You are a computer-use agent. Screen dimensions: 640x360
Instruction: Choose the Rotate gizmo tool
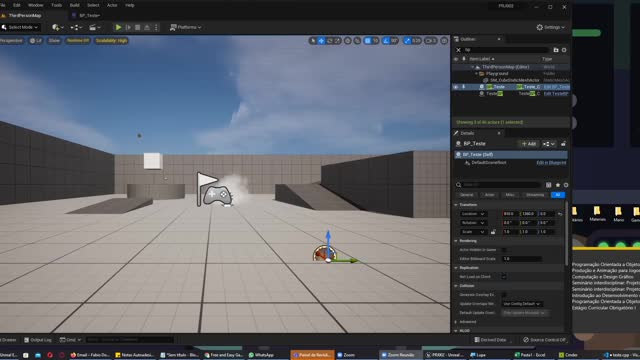pos(329,41)
